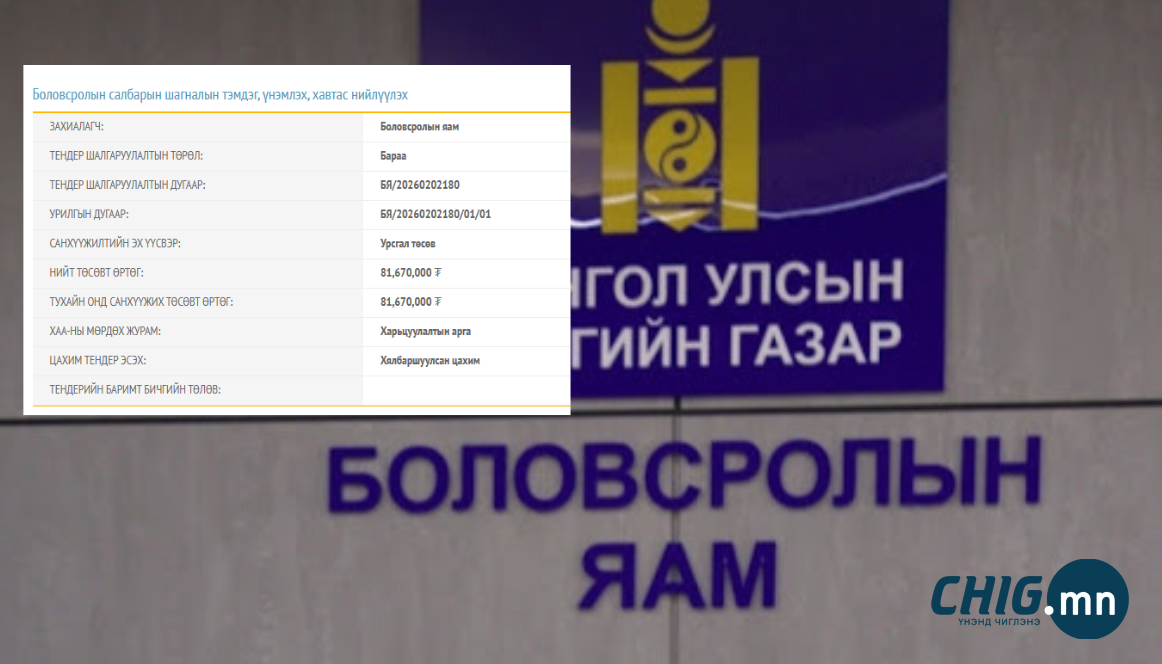Image resolution: width=1162 pixels, height=664 pixels.
Task: Click invitation number БЯ/20260202180/01/01
Action: (435, 214)
